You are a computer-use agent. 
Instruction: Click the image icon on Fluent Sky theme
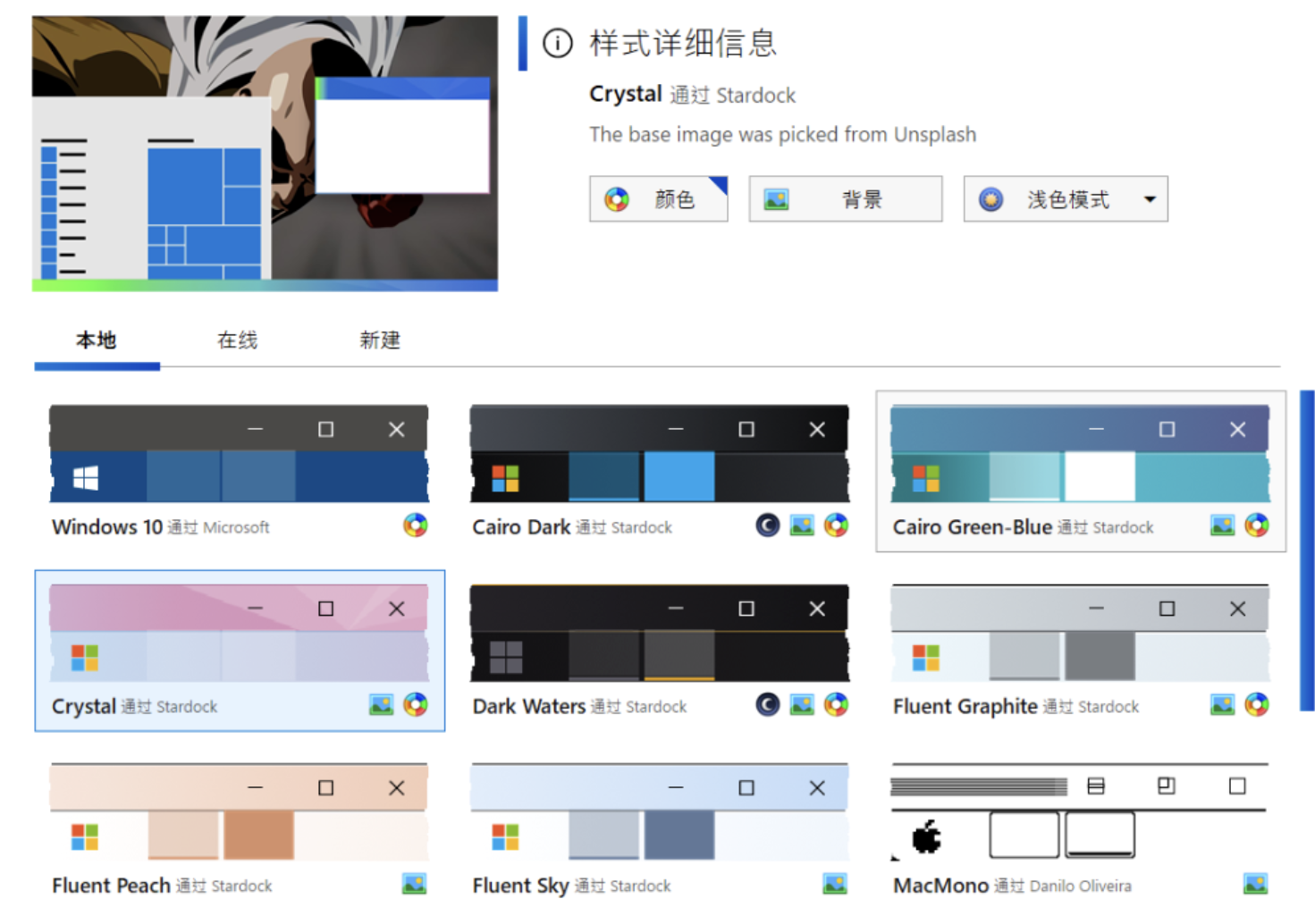point(833,884)
